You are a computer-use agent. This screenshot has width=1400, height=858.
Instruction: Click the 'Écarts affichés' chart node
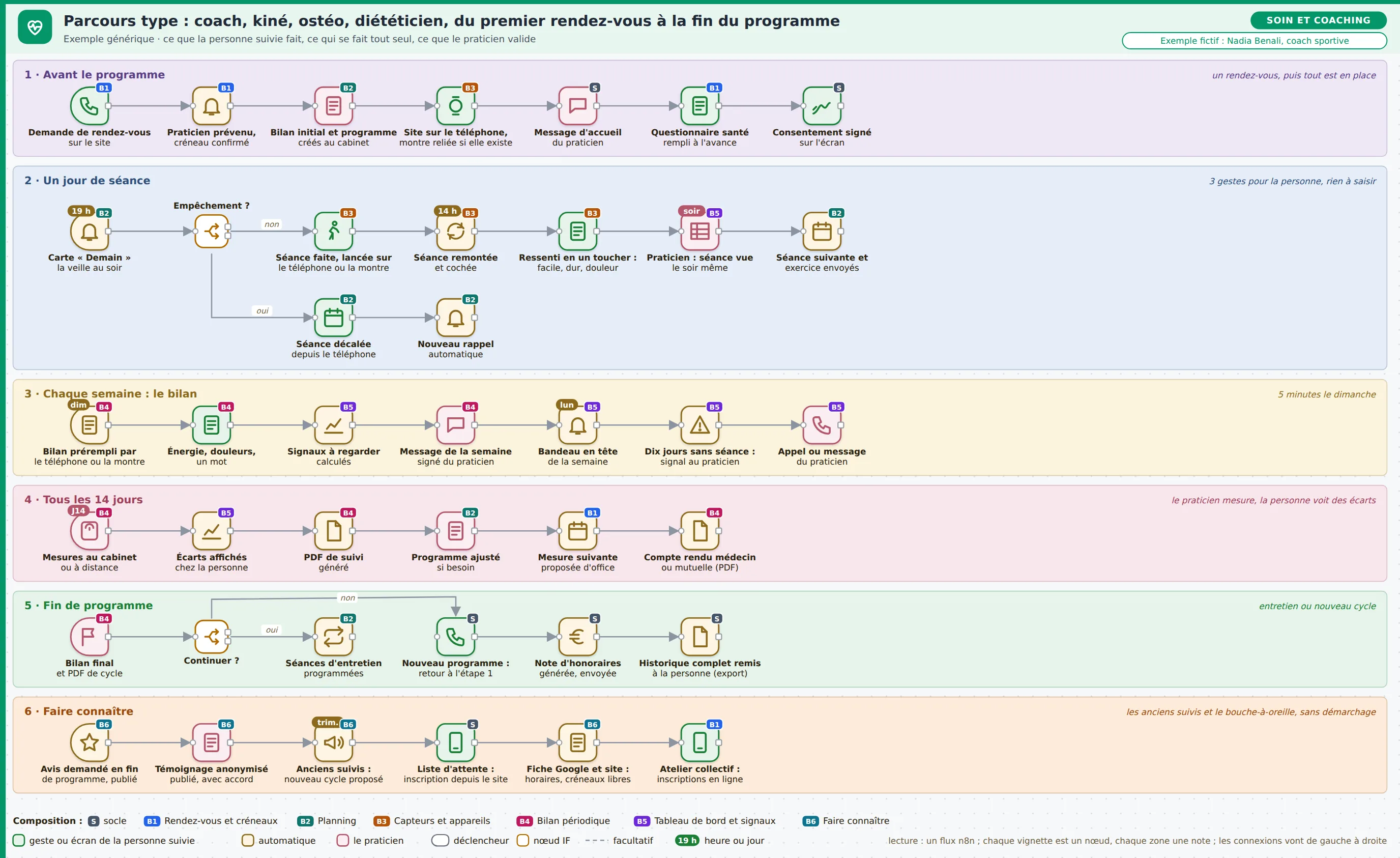click(211, 531)
